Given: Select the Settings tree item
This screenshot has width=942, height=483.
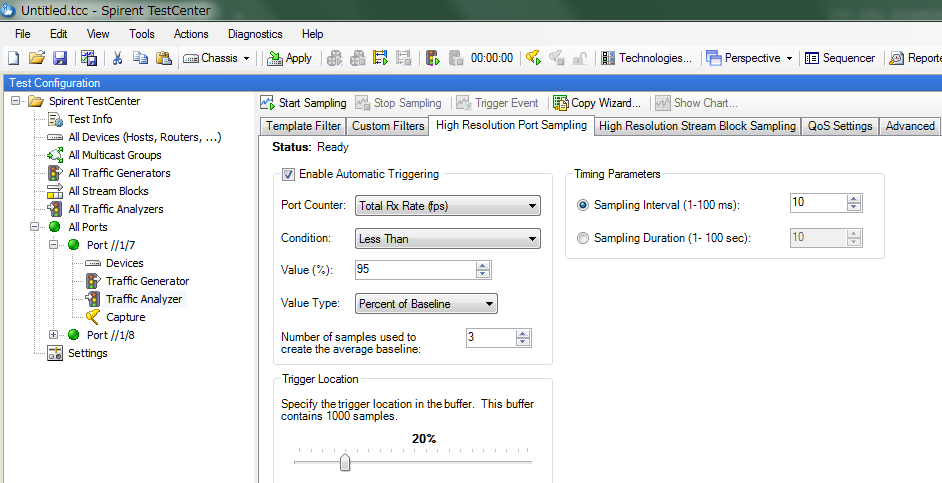Looking at the screenshot, I should click(x=88, y=353).
